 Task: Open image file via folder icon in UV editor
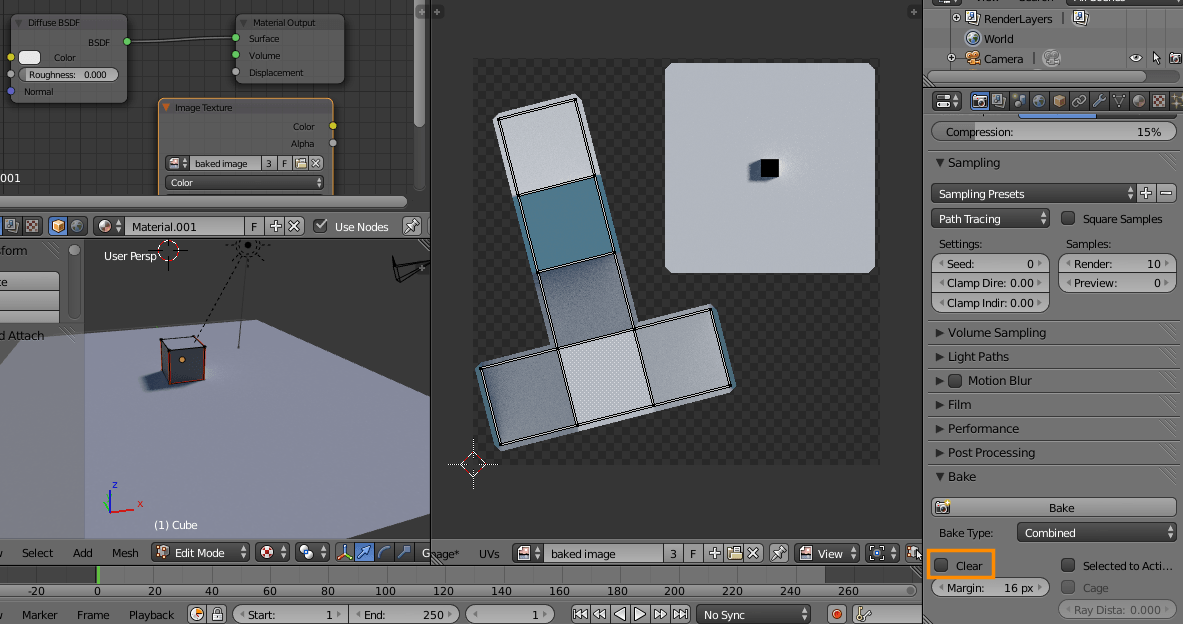[735, 553]
